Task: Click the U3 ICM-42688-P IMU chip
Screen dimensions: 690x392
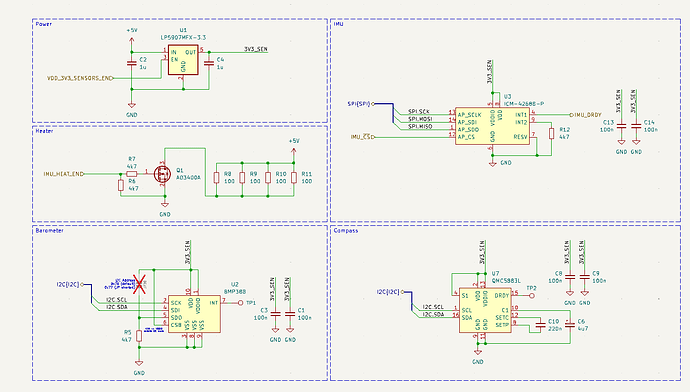Action: click(492, 126)
